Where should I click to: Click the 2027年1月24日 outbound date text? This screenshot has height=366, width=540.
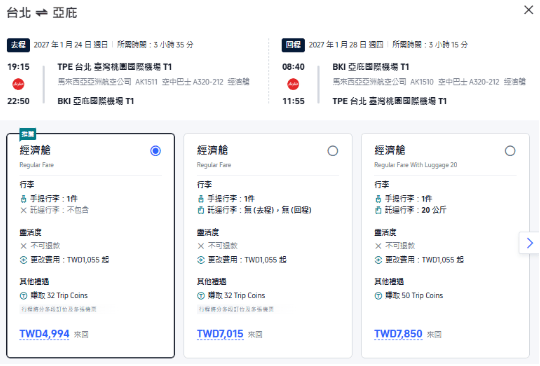pos(71,45)
